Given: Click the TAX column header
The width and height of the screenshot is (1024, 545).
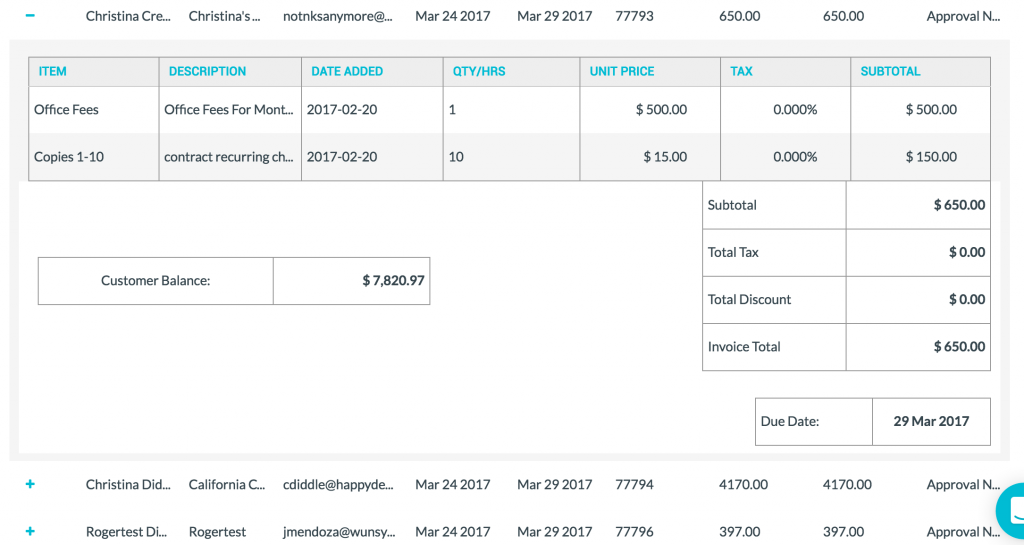Looking at the screenshot, I should 742,72.
